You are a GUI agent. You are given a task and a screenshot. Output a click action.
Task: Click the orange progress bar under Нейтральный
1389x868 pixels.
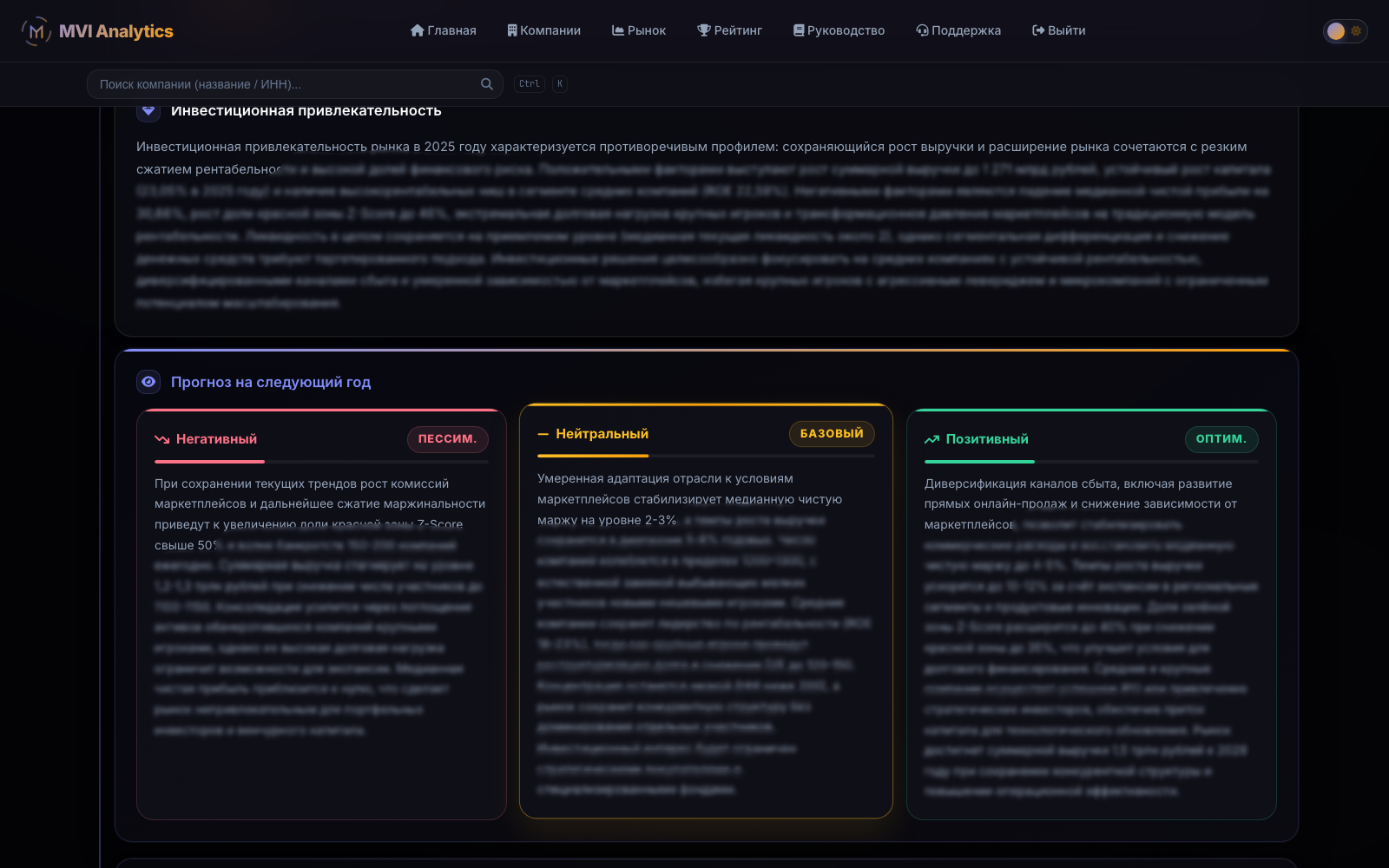tap(593, 456)
